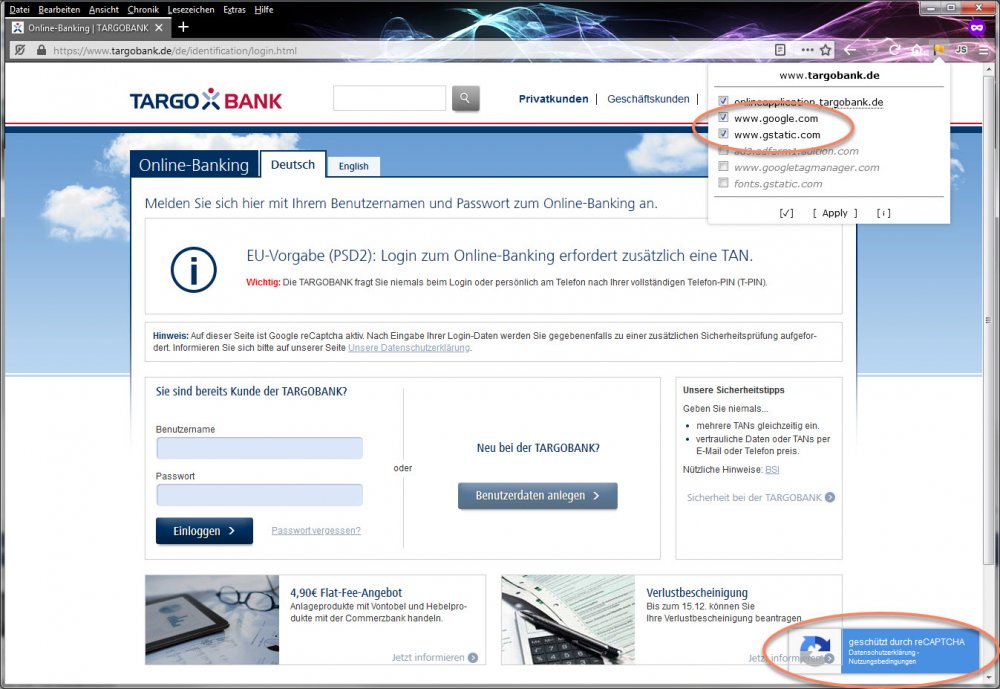Click the select-all checkmark bracket button
This screenshot has height=689, width=1000.
[786, 213]
